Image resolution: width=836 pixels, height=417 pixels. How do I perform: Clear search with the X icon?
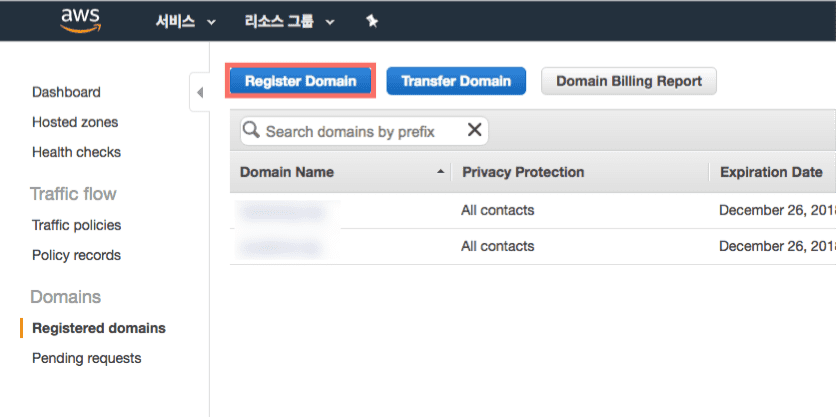474,130
